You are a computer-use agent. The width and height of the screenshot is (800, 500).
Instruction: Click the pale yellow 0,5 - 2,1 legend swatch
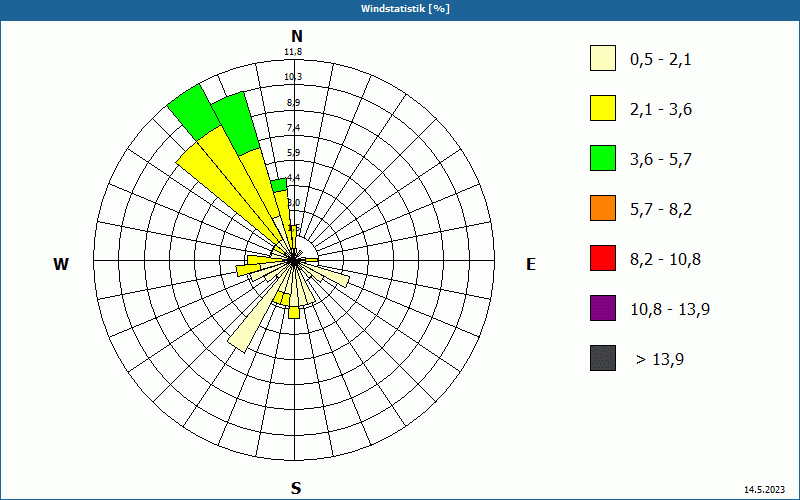(603, 58)
